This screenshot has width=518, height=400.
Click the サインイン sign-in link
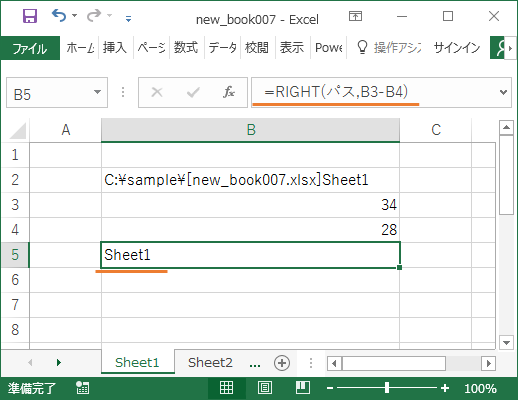click(457, 48)
